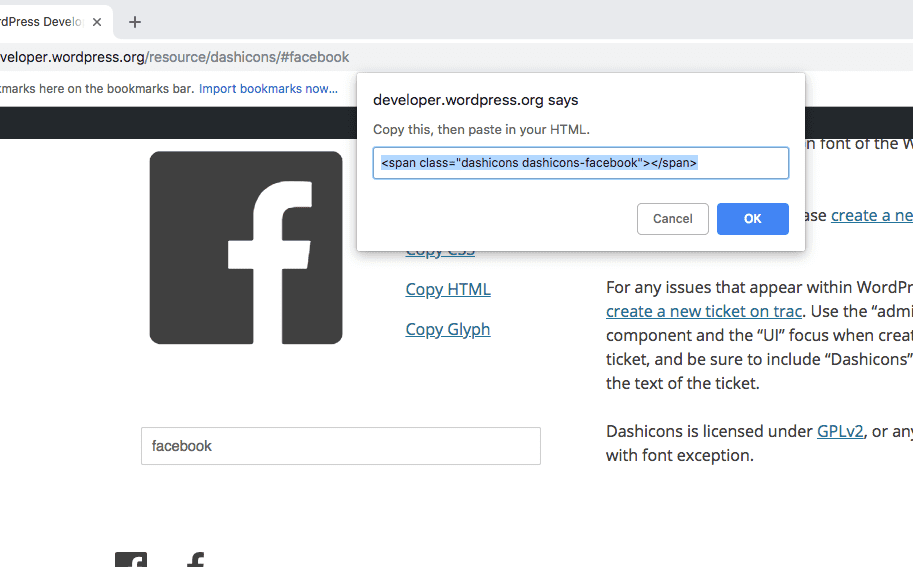Image resolution: width=913 pixels, height=567 pixels.
Task: Click the Copy Glyph link
Action: pyautogui.click(x=448, y=330)
